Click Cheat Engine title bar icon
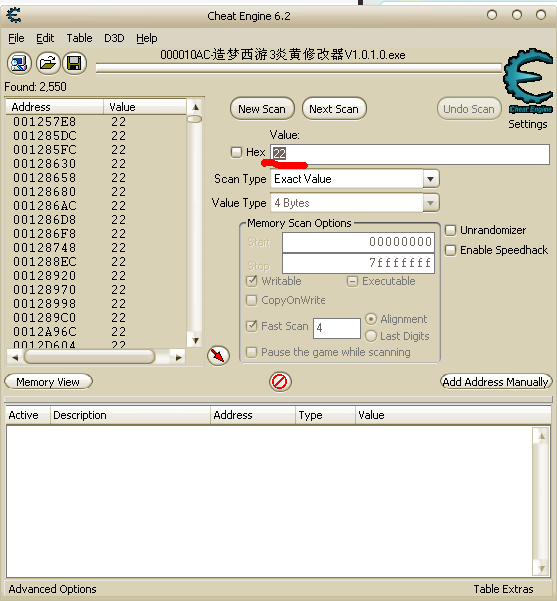Viewport: 557px width, 601px height. tap(13, 15)
